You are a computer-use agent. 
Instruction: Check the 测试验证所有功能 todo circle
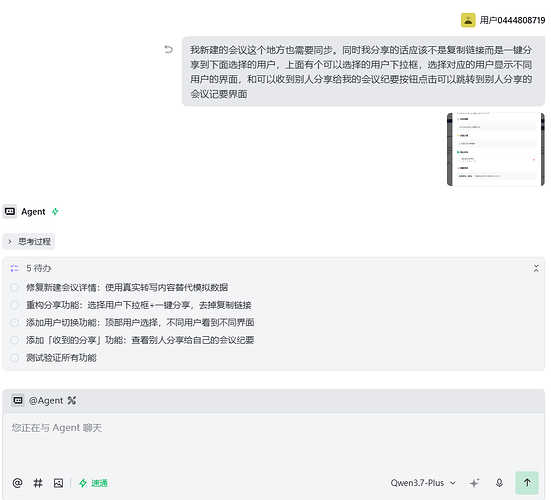(x=14, y=358)
